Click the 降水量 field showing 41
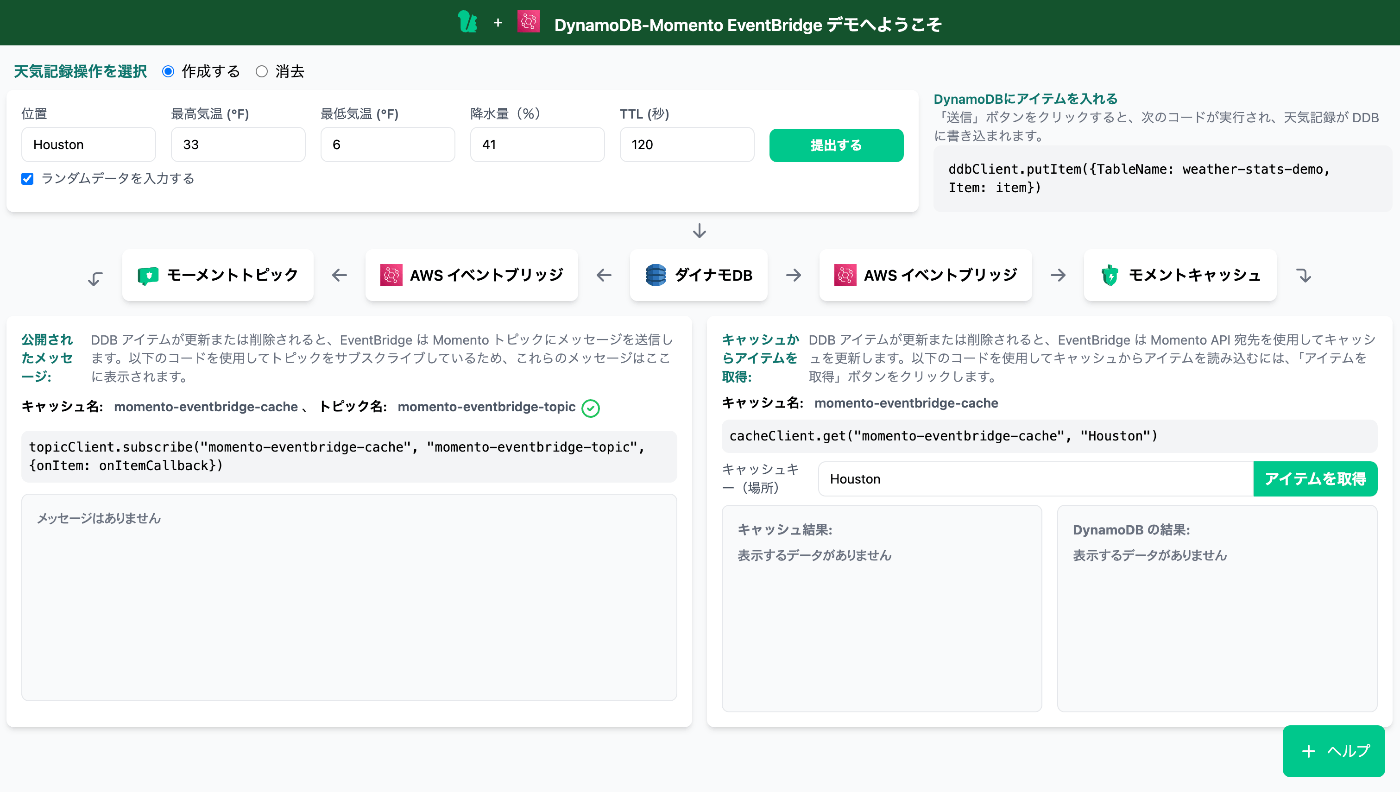The height and width of the screenshot is (792, 1400). (x=538, y=145)
